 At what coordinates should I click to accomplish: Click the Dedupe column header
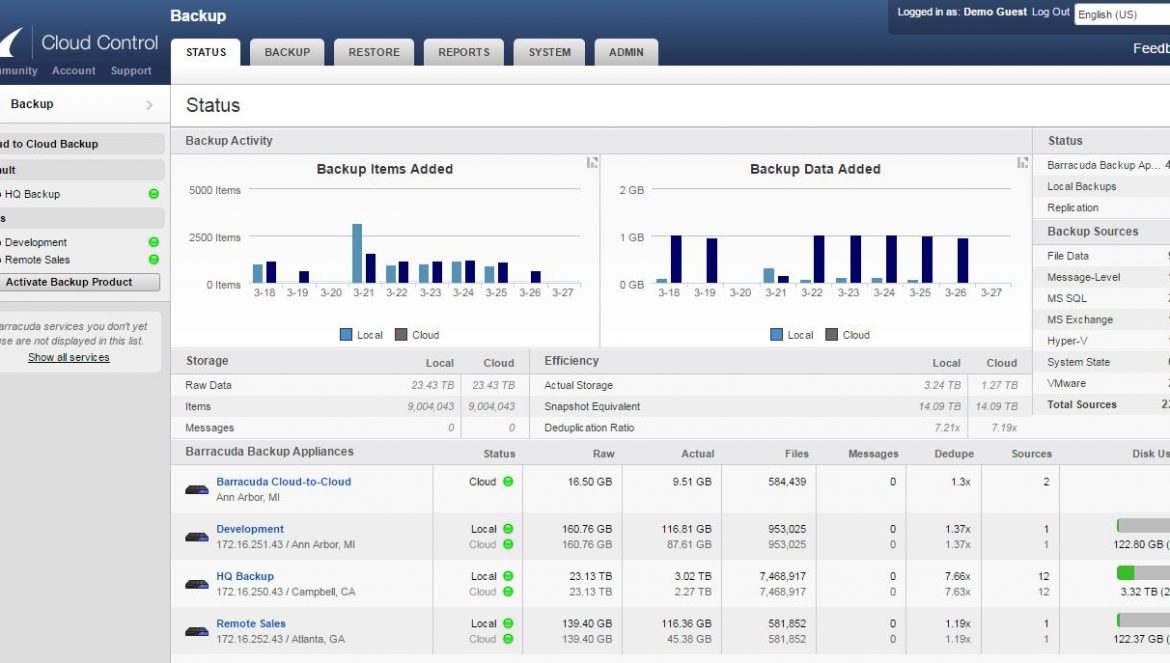[954, 453]
